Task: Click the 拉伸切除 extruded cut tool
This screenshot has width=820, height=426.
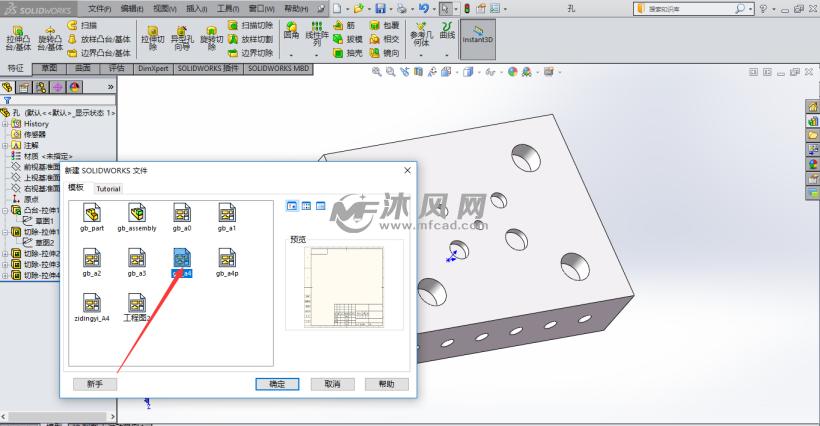Action: tap(153, 39)
